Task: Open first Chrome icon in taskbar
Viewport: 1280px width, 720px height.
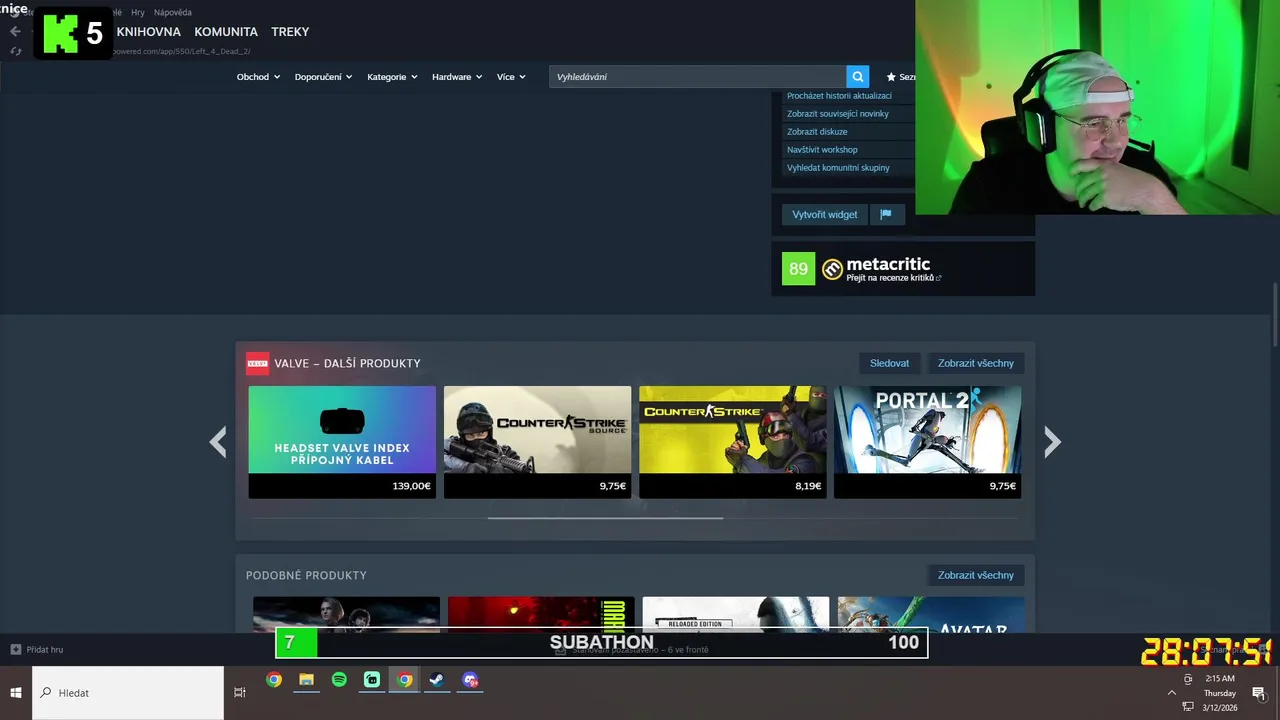Action: (274, 680)
